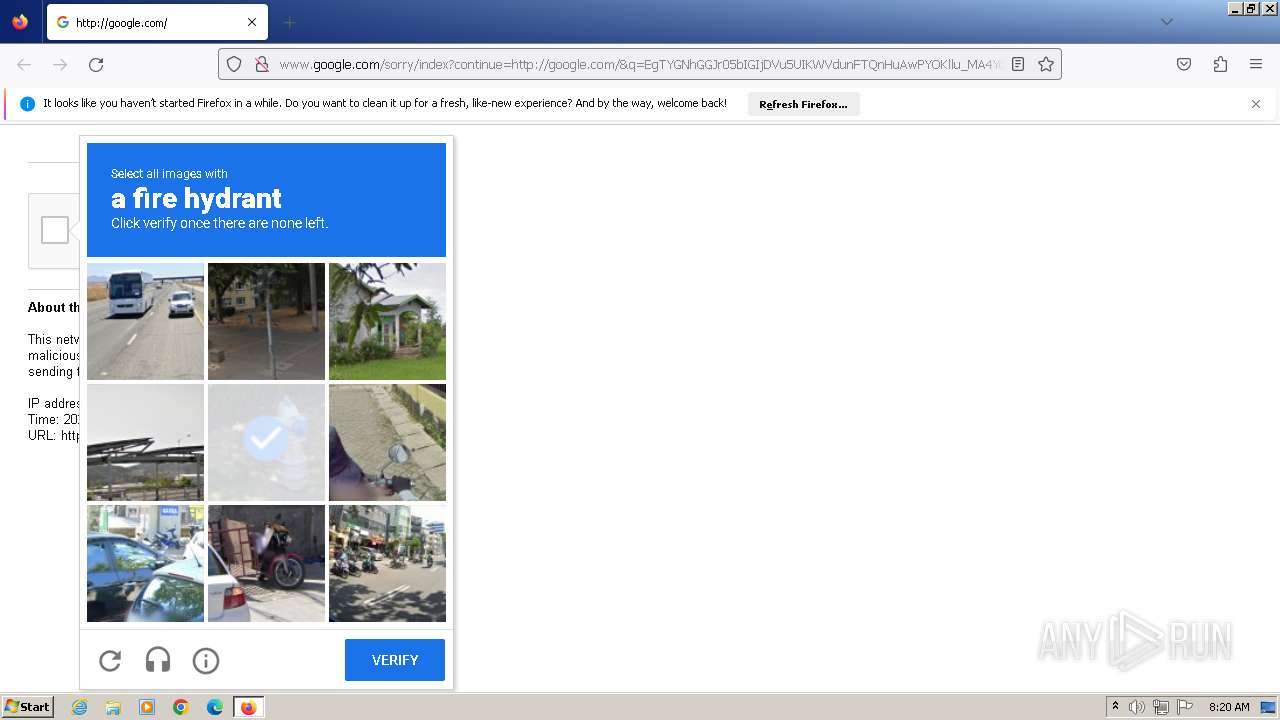
Task: Open the Extensions puzzle icon
Action: pos(1220,64)
